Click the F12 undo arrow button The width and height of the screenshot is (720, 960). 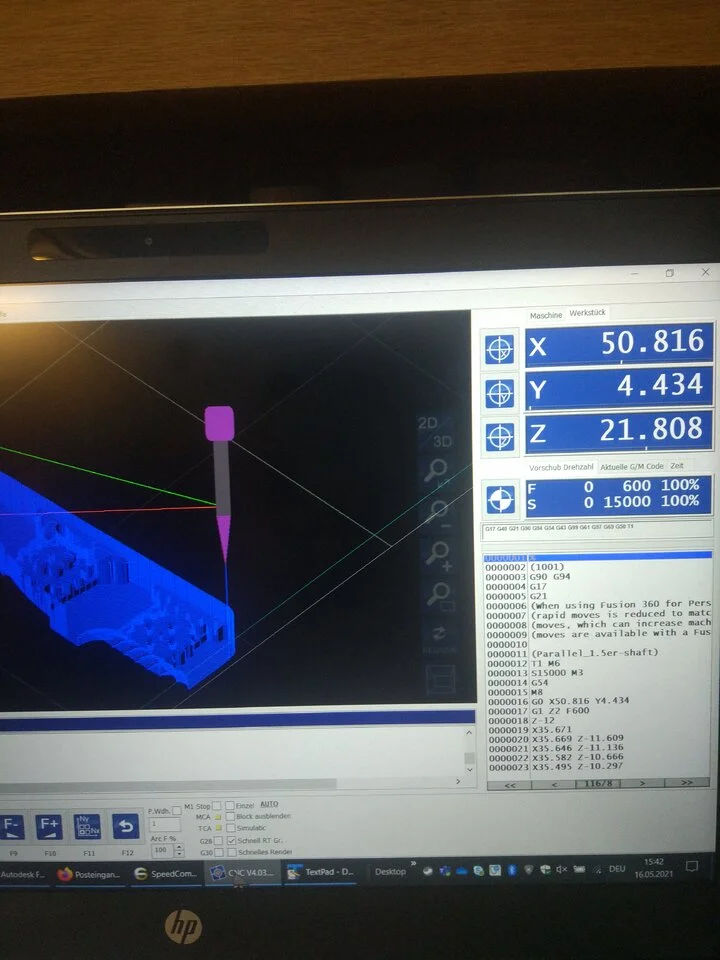click(x=126, y=827)
